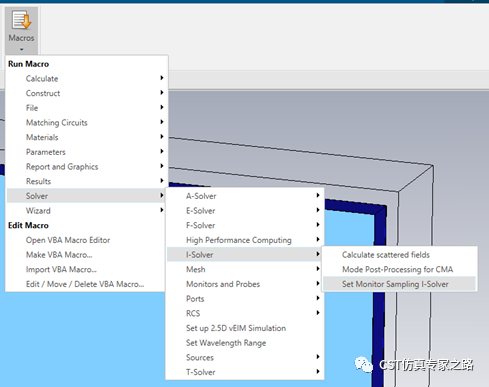Image resolution: width=489 pixels, height=387 pixels.
Task: Click the Macros ribbon icon
Action: tap(21, 20)
